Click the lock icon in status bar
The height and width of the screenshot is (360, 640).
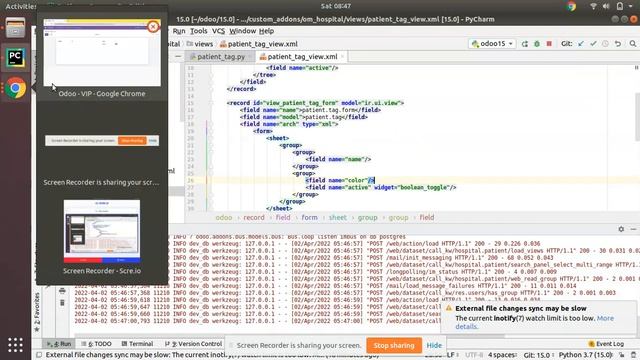(x=622, y=355)
